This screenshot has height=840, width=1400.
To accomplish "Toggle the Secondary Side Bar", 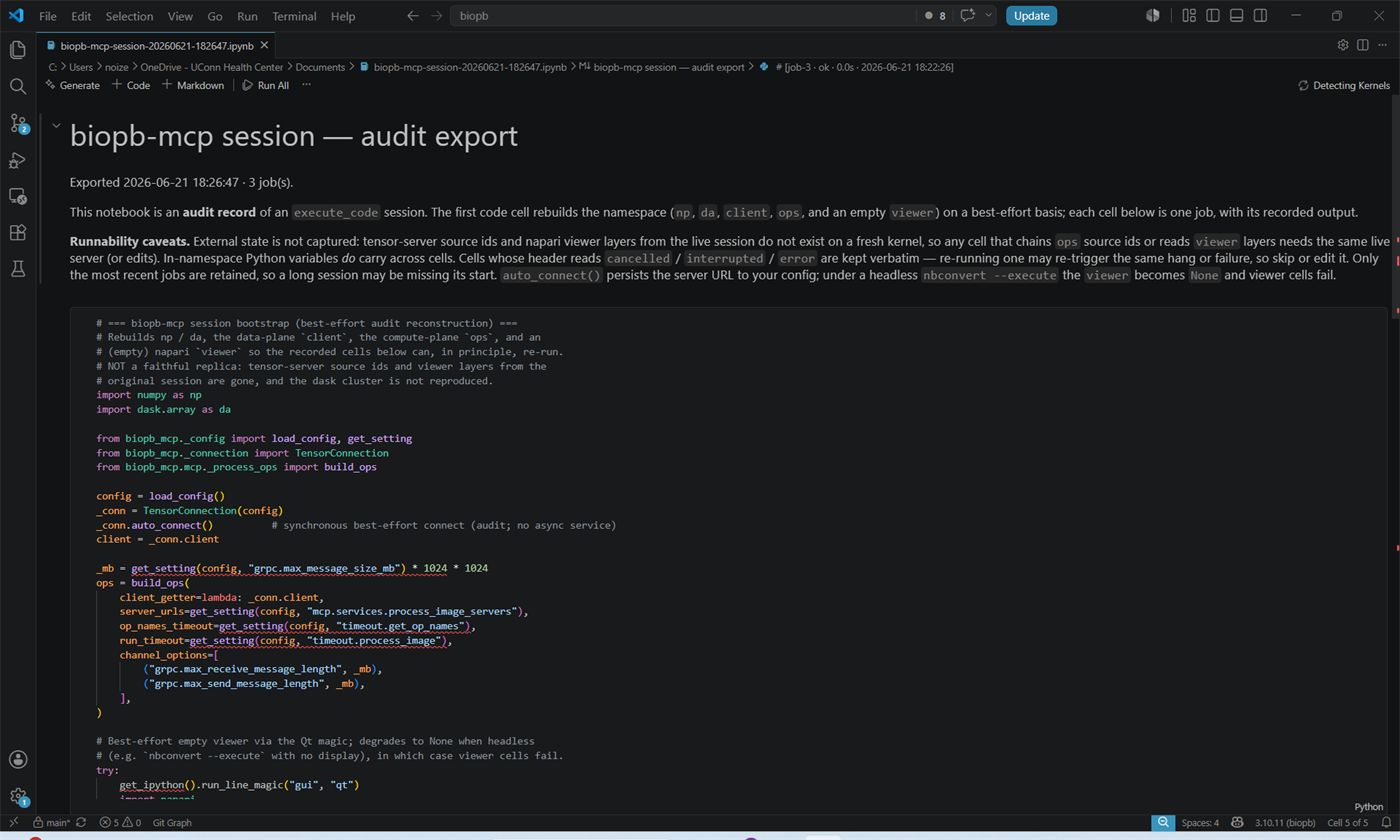I will pyautogui.click(x=1260, y=16).
